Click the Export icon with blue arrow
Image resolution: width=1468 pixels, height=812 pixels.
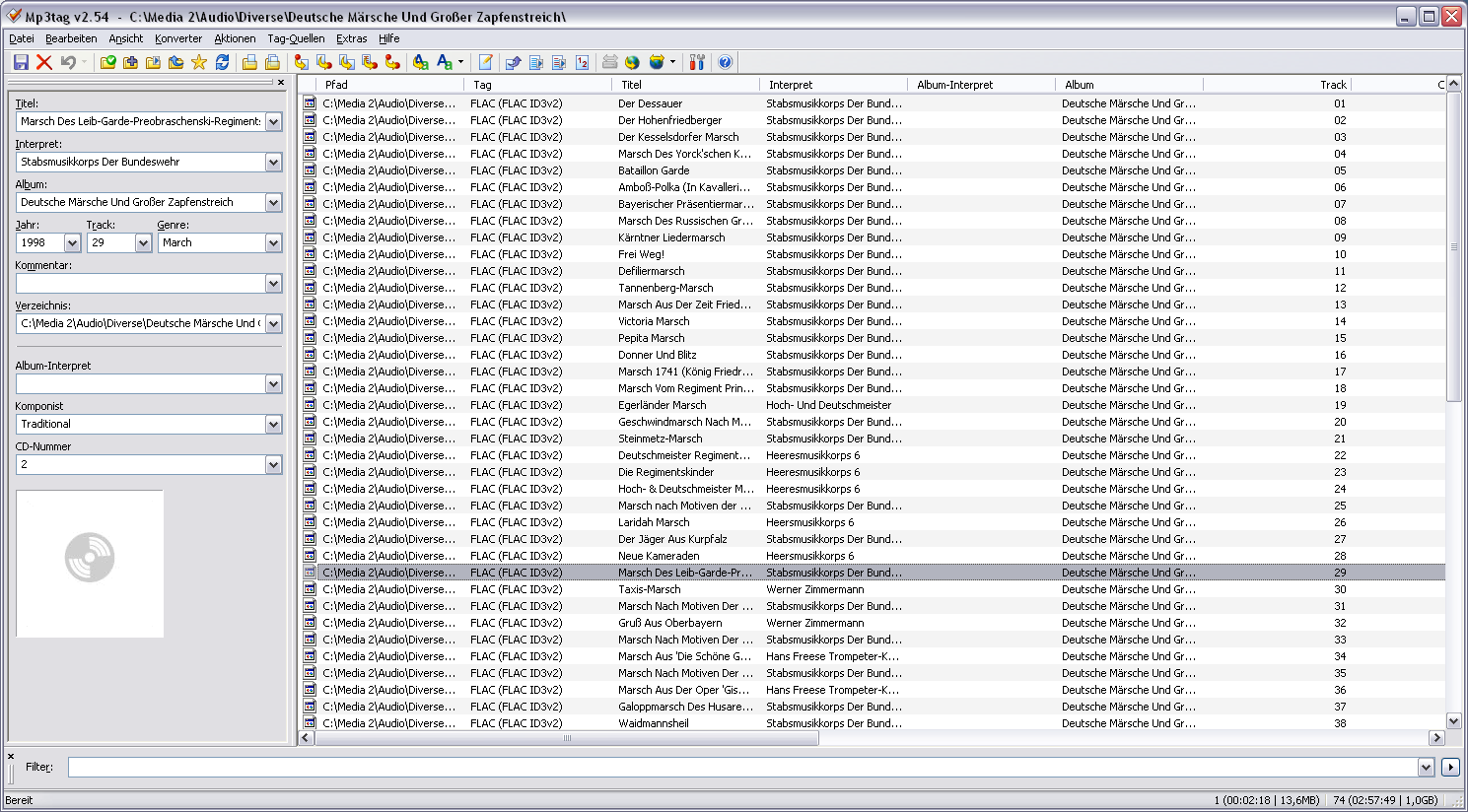tap(514, 62)
